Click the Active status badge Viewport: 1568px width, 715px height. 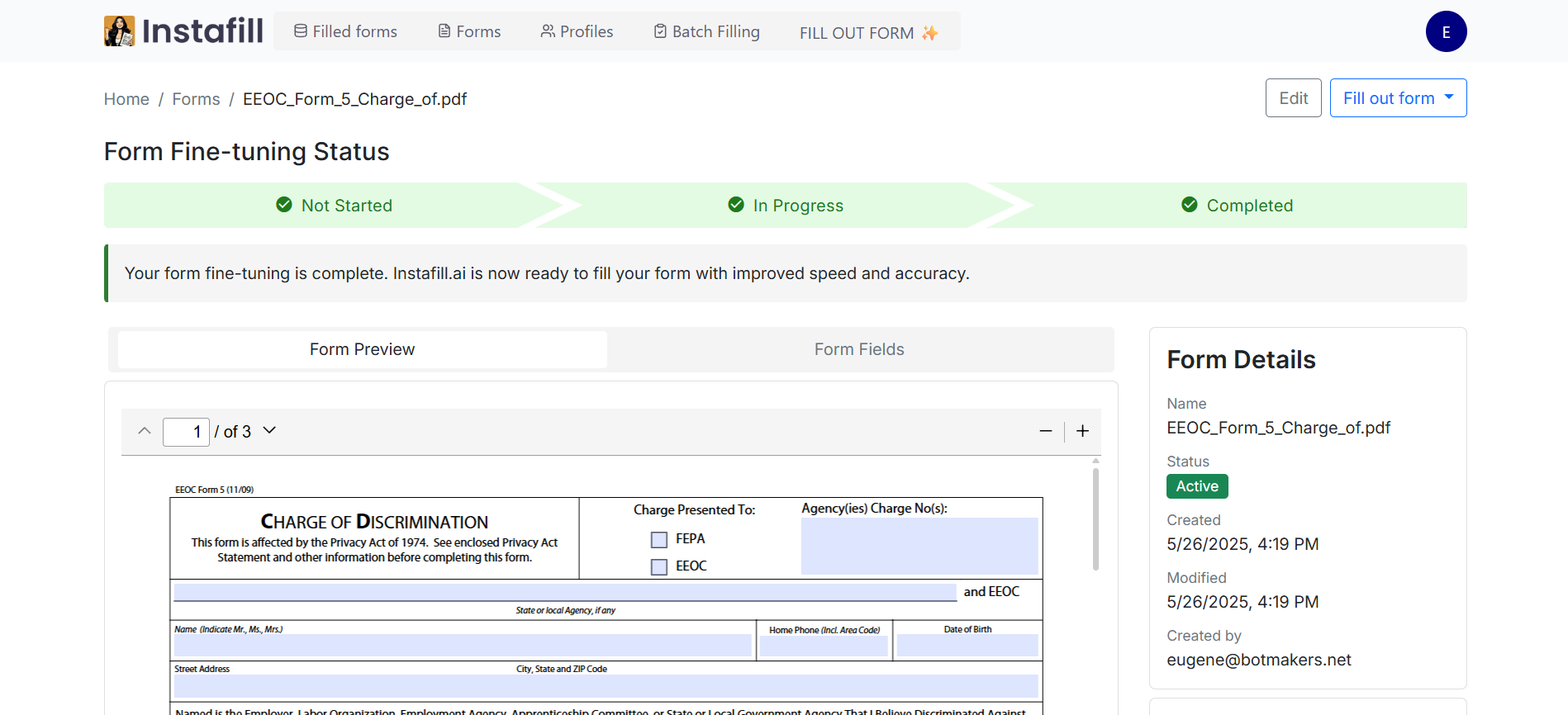[x=1197, y=486]
